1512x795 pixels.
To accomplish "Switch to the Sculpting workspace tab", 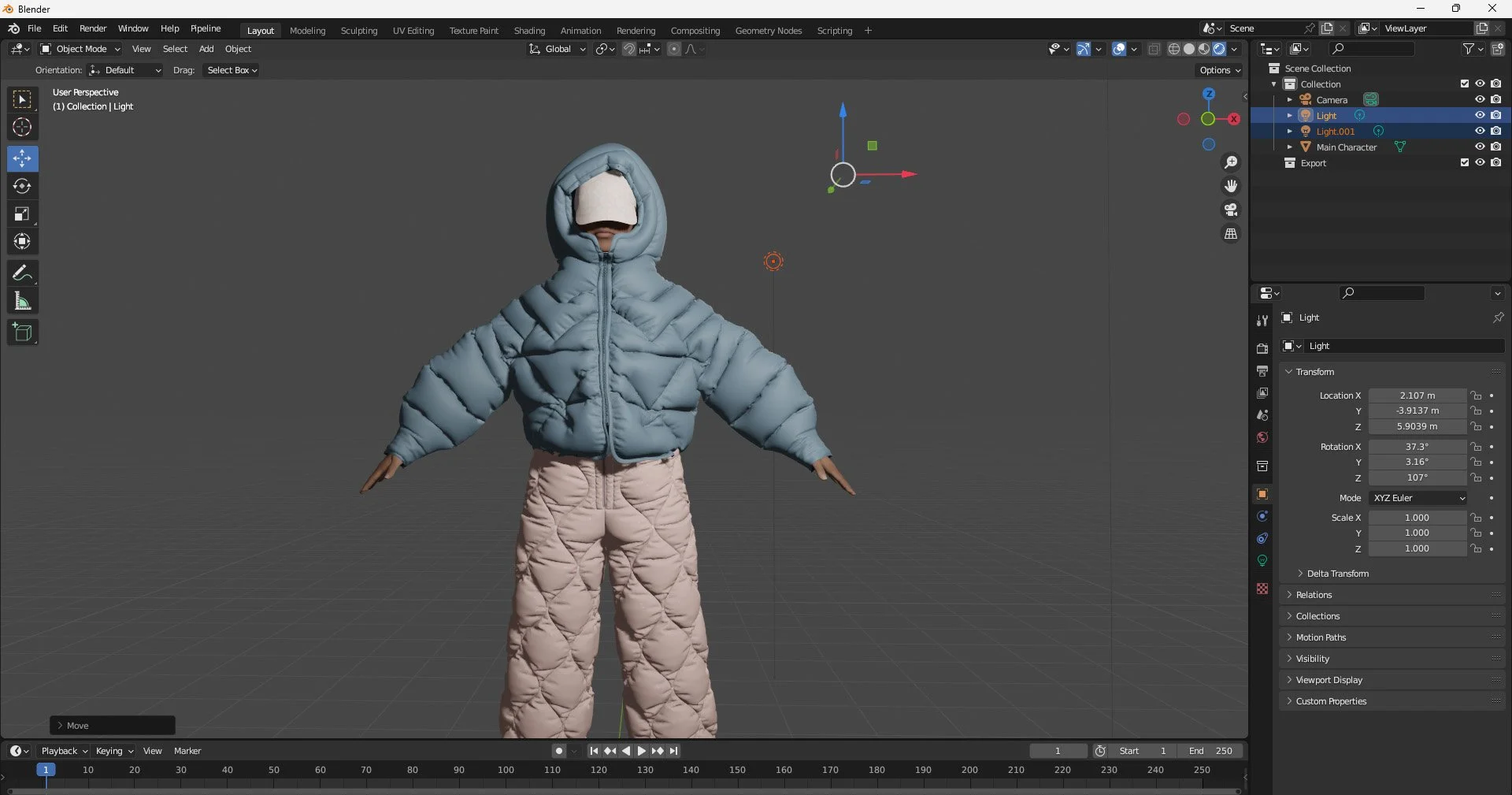I will click(359, 31).
